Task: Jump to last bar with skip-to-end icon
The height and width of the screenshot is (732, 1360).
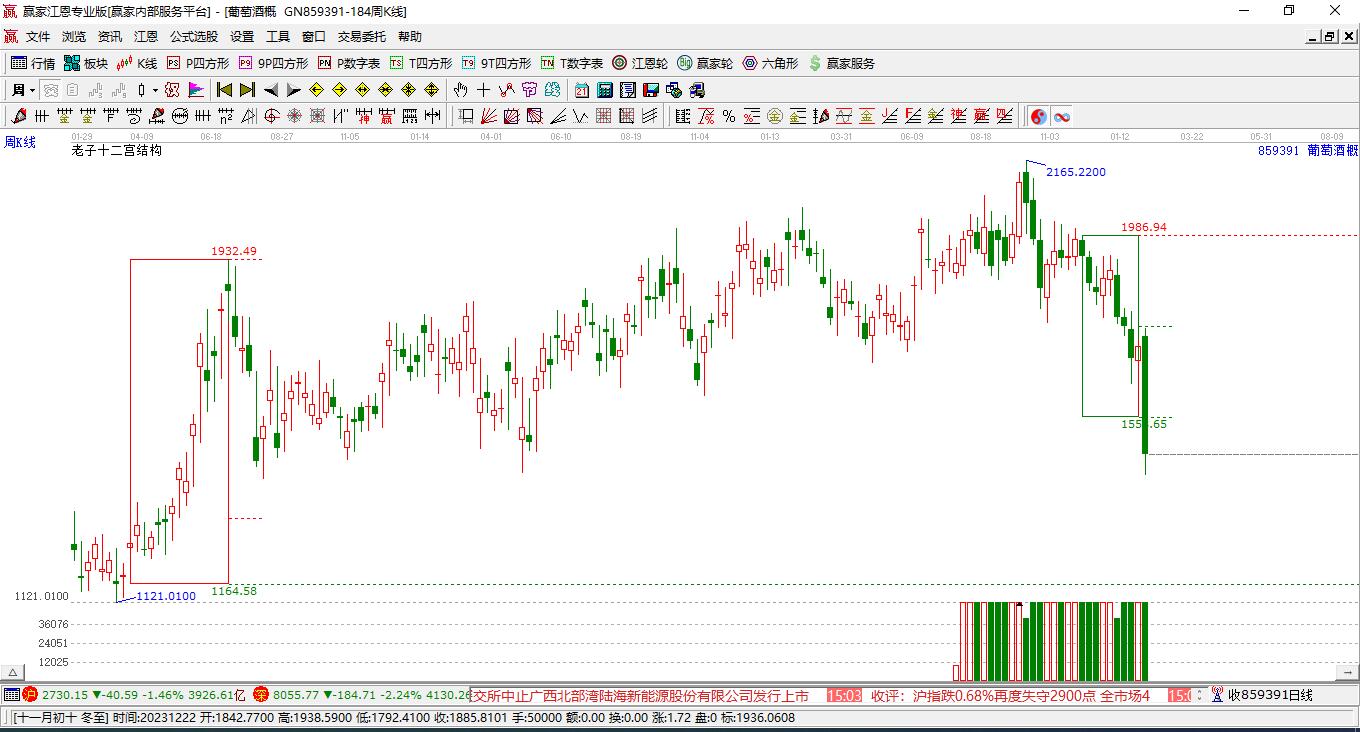Action: tap(248, 90)
